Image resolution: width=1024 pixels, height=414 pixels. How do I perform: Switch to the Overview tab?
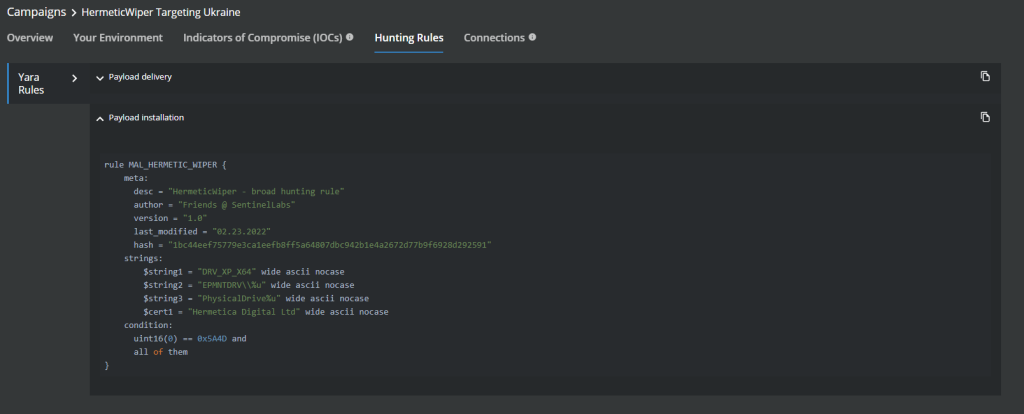click(x=30, y=38)
